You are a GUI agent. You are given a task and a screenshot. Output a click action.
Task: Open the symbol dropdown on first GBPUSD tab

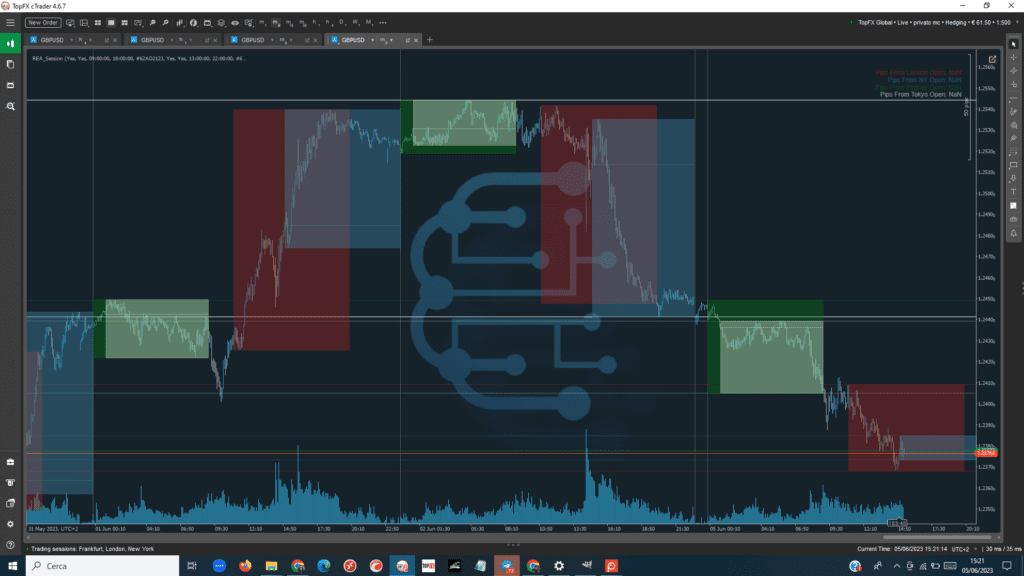(71, 40)
